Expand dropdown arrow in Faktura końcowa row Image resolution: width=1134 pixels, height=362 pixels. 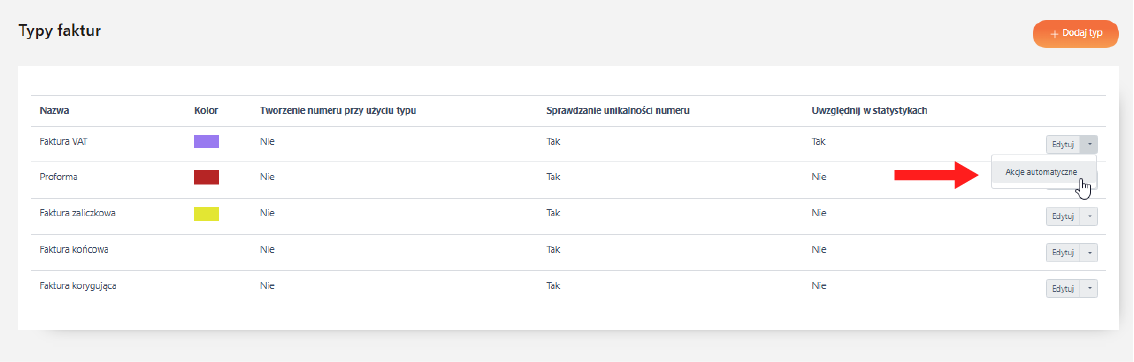coord(1089,252)
